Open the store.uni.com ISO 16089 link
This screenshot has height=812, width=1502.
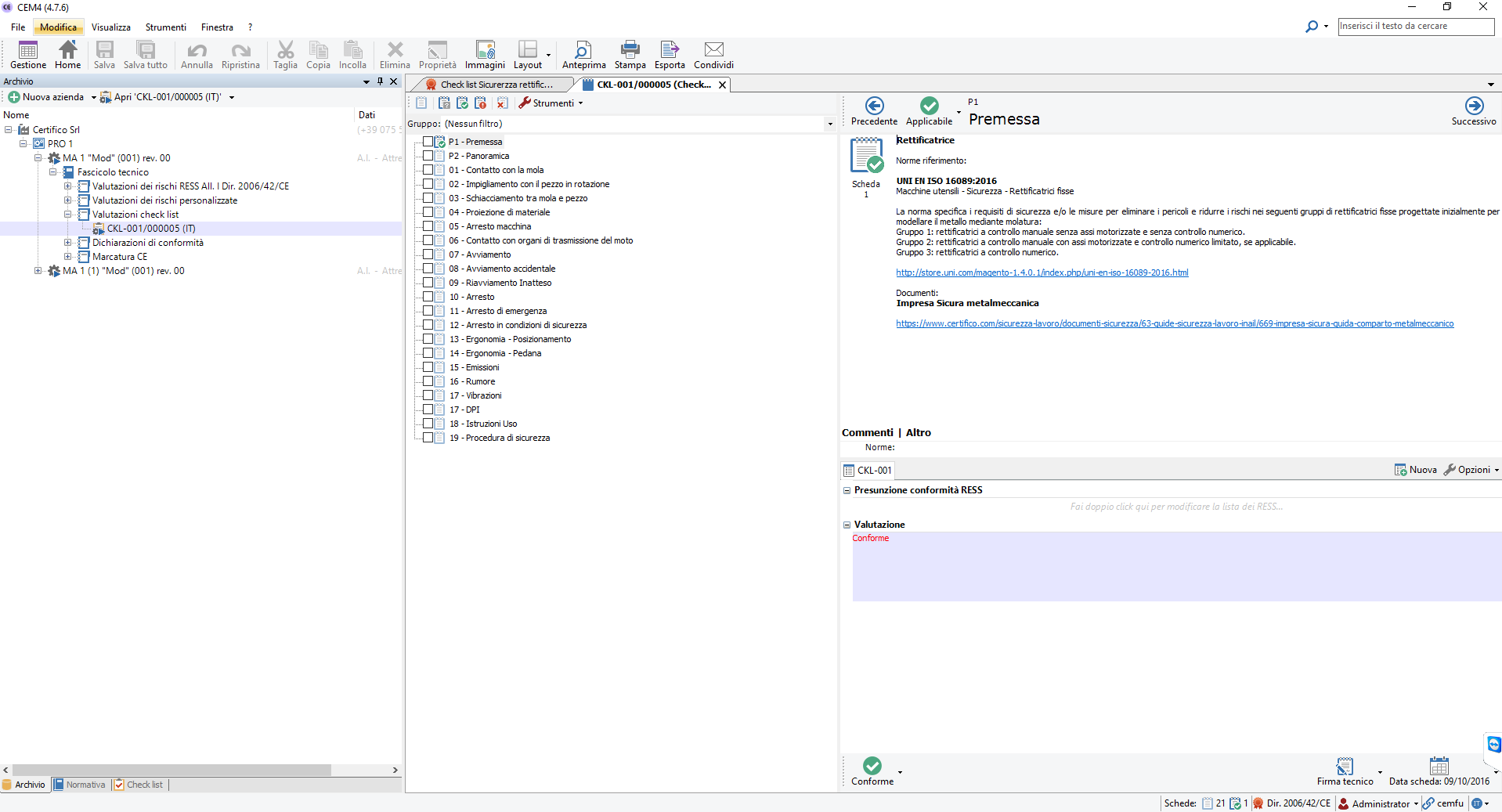1042,272
